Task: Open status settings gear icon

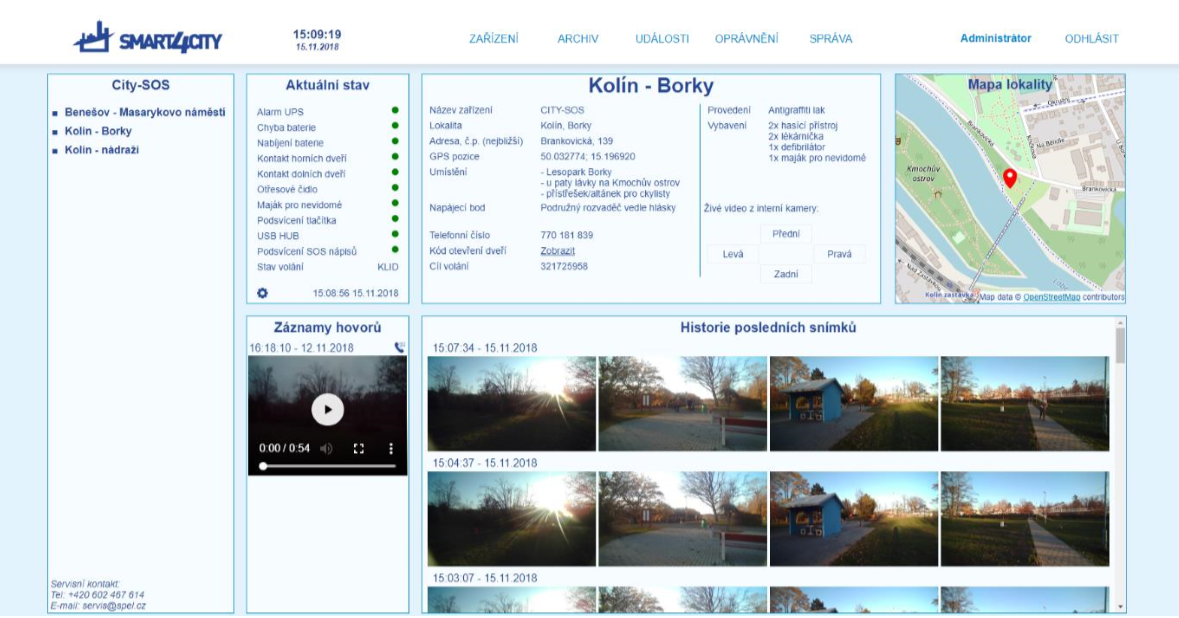Action: tap(262, 293)
